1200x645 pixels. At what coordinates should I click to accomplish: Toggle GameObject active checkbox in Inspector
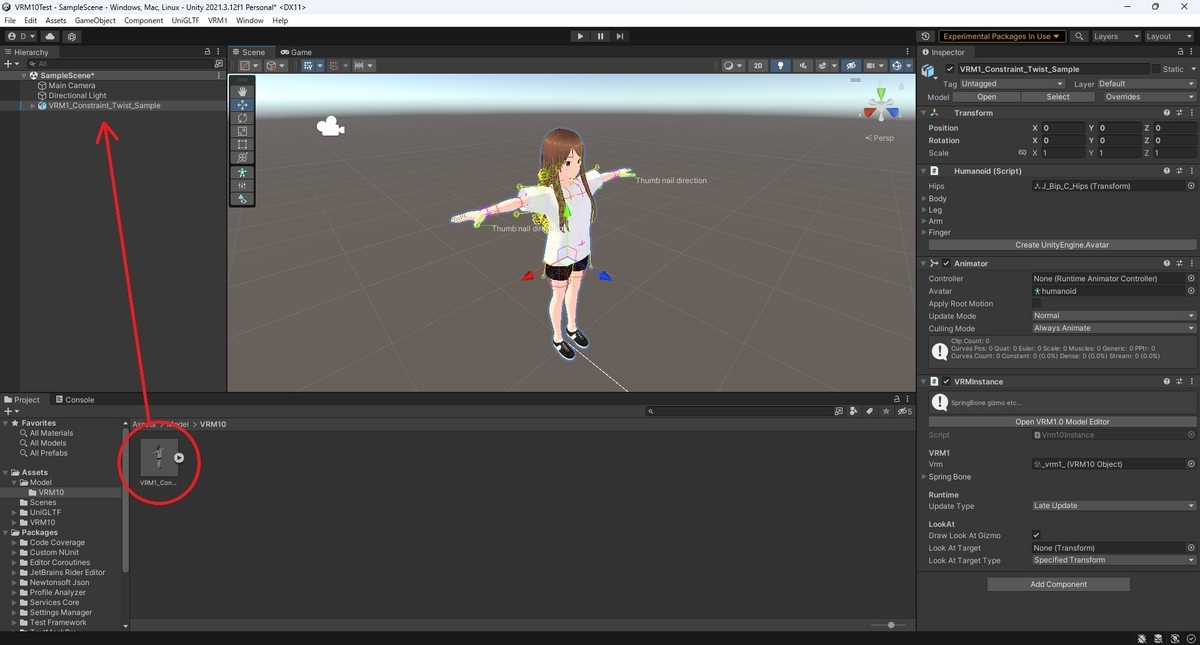[x=950, y=69]
